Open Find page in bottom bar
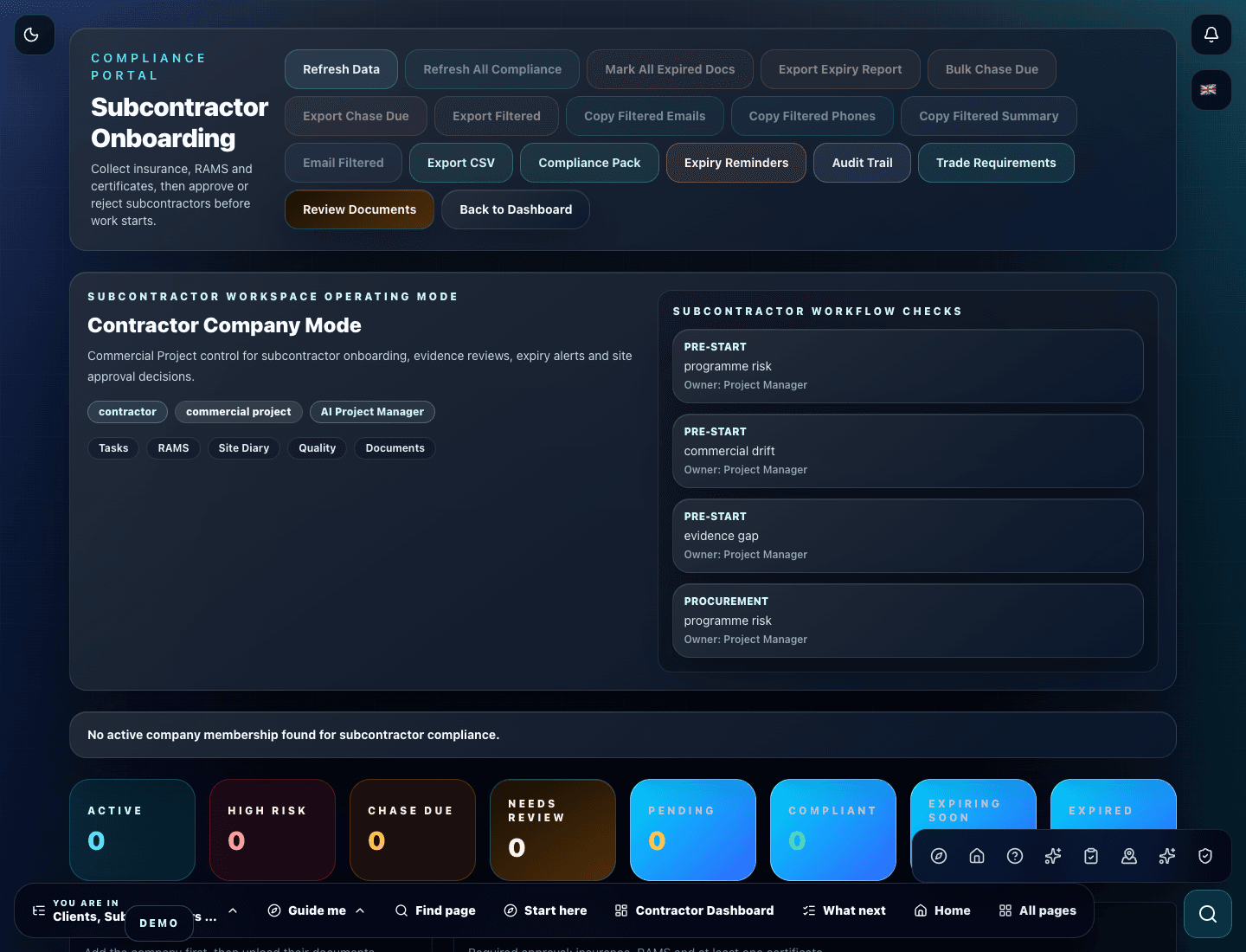The height and width of the screenshot is (952, 1246). (x=435, y=910)
